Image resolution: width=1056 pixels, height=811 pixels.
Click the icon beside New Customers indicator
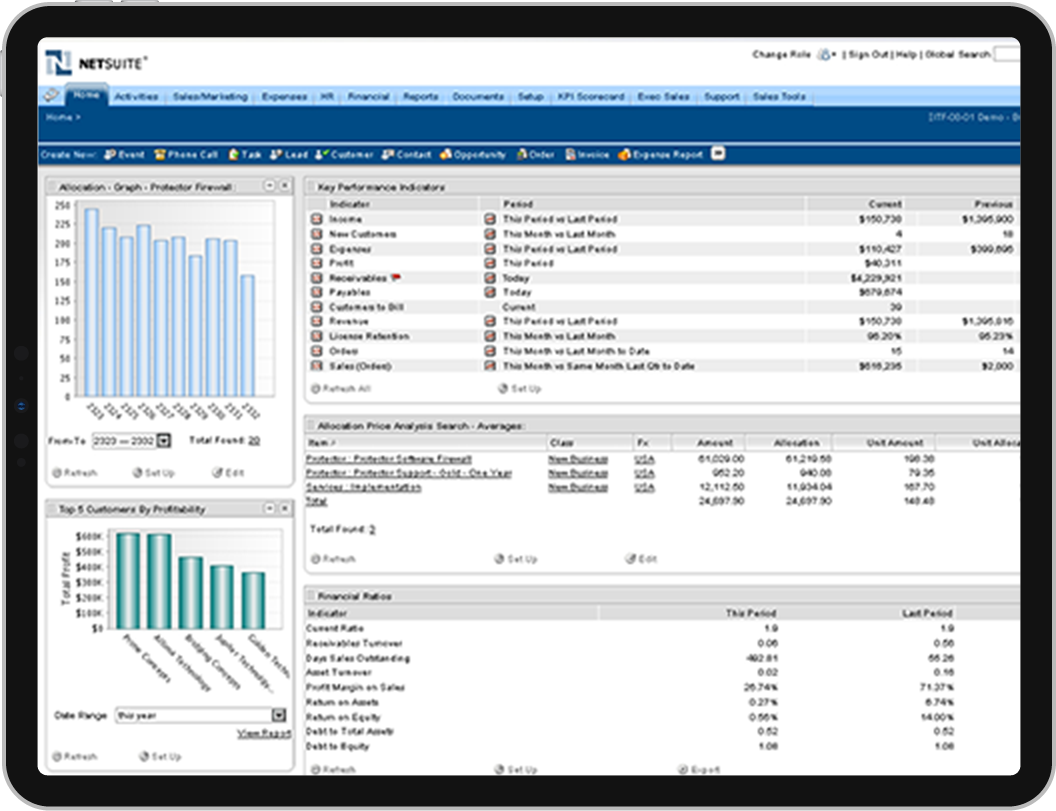(x=317, y=234)
